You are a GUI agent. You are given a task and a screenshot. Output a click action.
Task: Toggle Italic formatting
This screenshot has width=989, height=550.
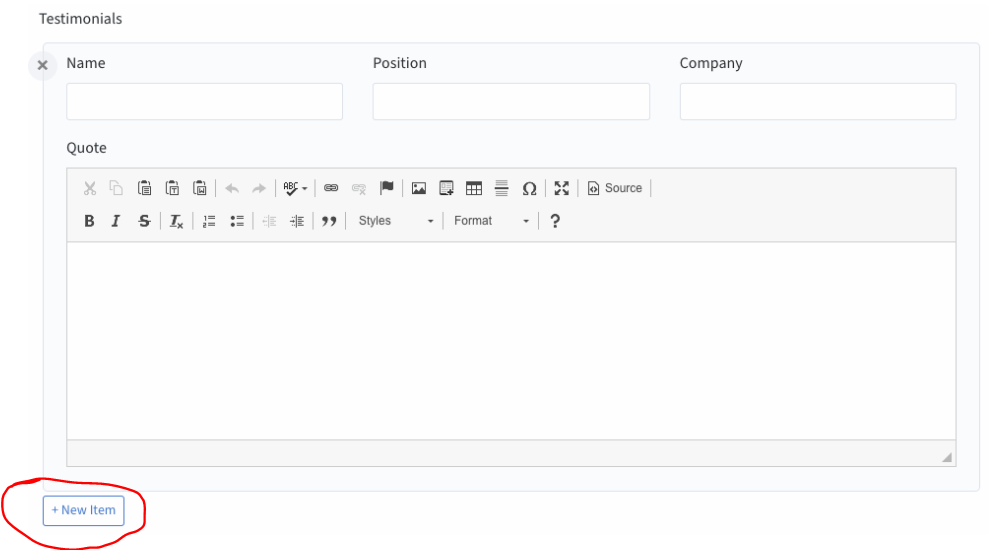pyautogui.click(x=116, y=221)
